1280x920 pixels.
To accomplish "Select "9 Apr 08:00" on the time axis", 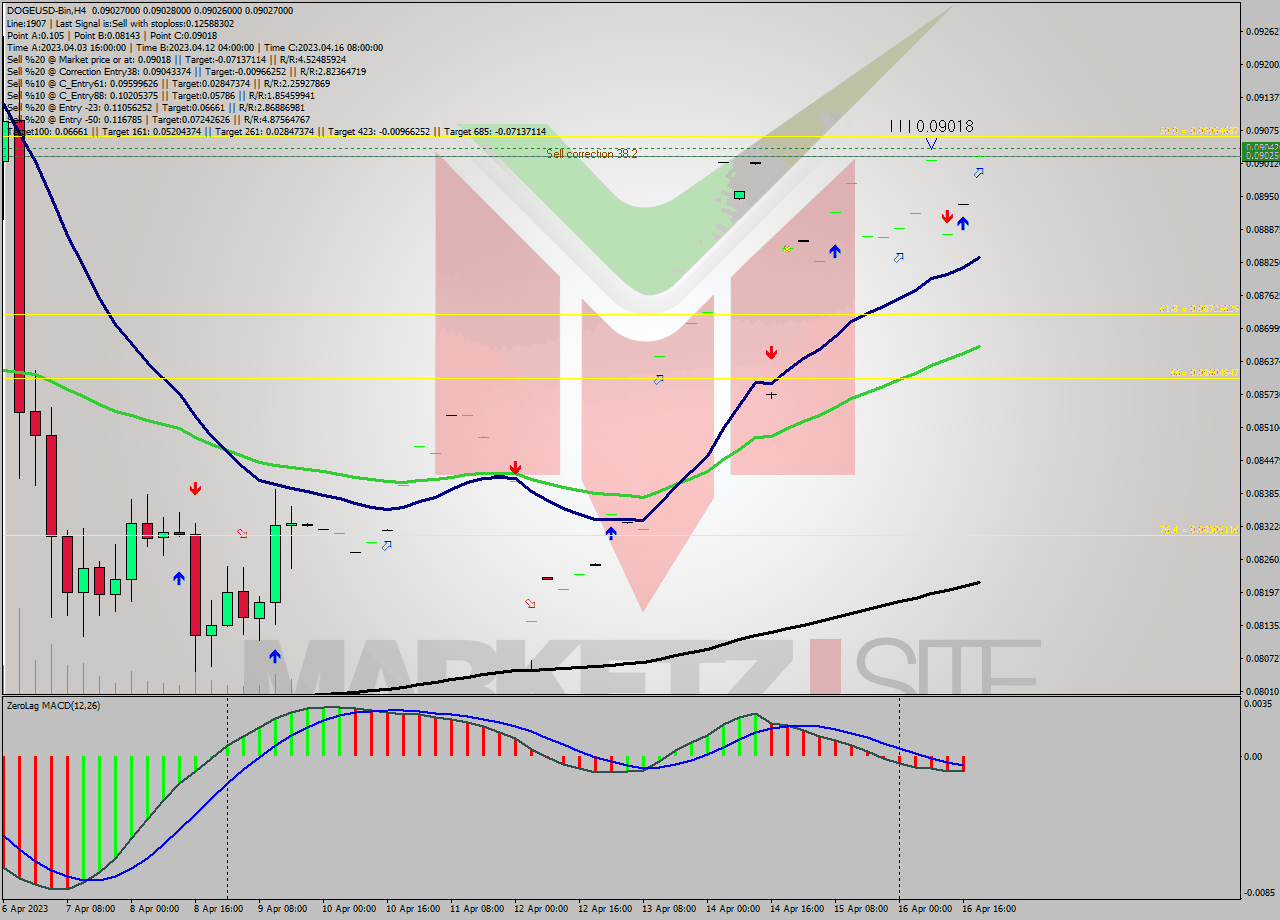I will [x=282, y=909].
